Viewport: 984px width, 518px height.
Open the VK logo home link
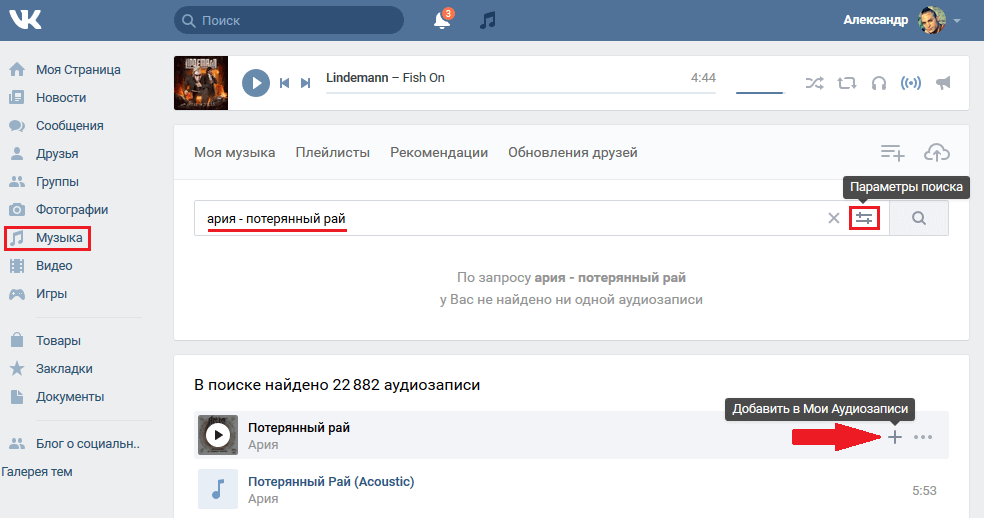tap(25, 20)
